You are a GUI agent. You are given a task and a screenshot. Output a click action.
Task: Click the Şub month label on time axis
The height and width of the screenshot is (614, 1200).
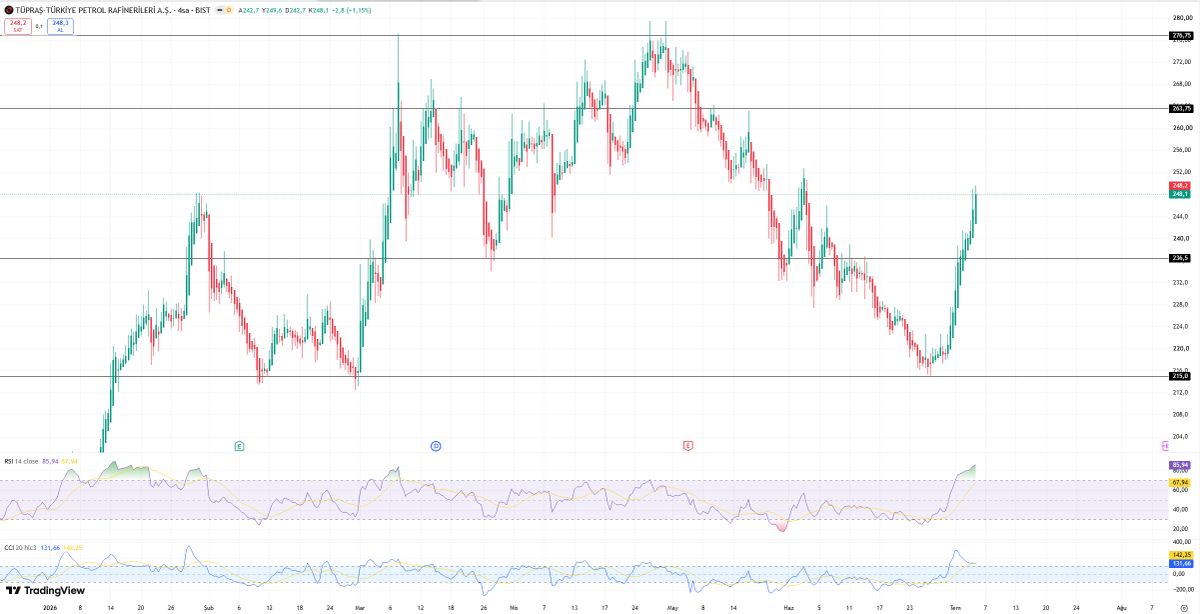(x=208, y=607)
